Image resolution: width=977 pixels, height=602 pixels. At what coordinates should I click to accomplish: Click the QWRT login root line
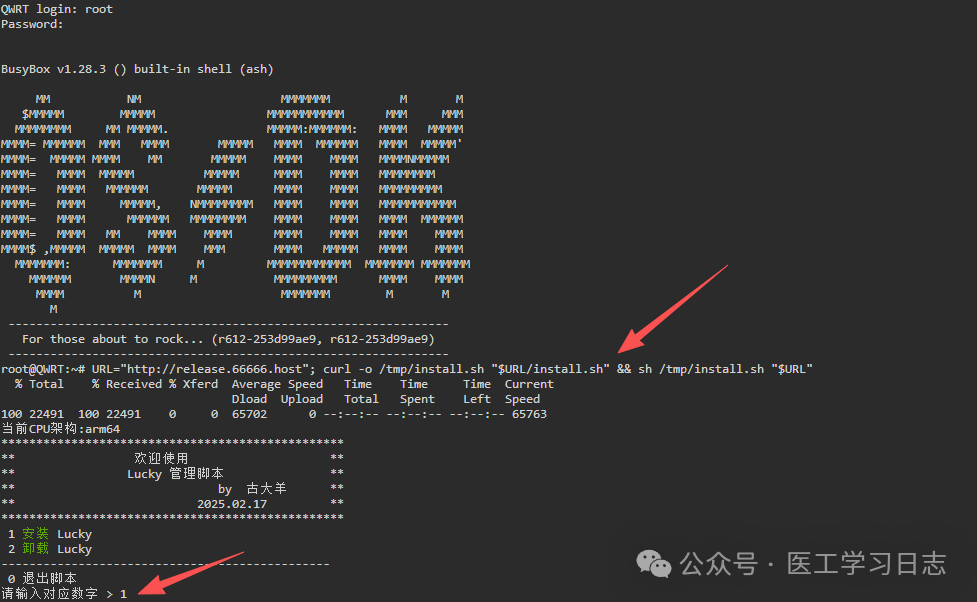(57, 9)
